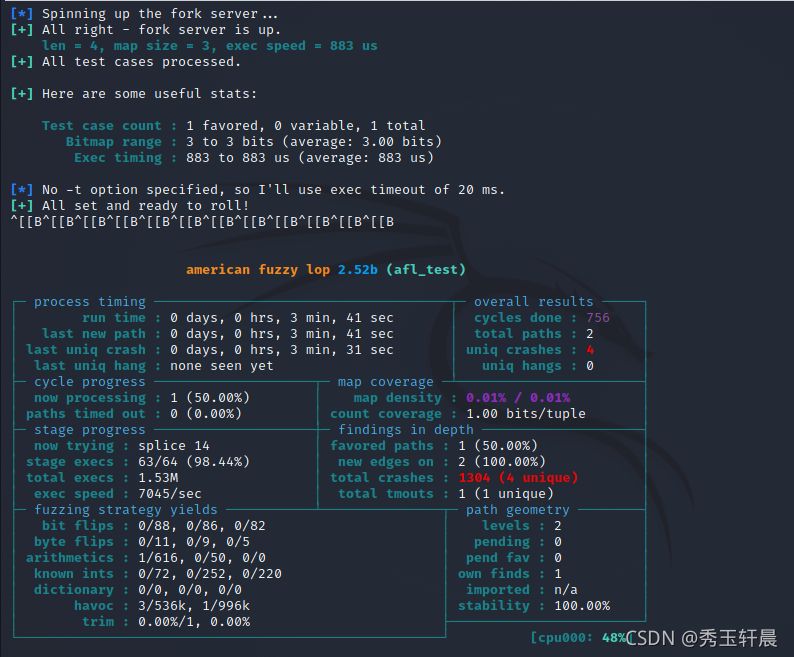Select total crashes '1304 (4 unique)'
Viewport: 794px width, 657px height.
518,478
